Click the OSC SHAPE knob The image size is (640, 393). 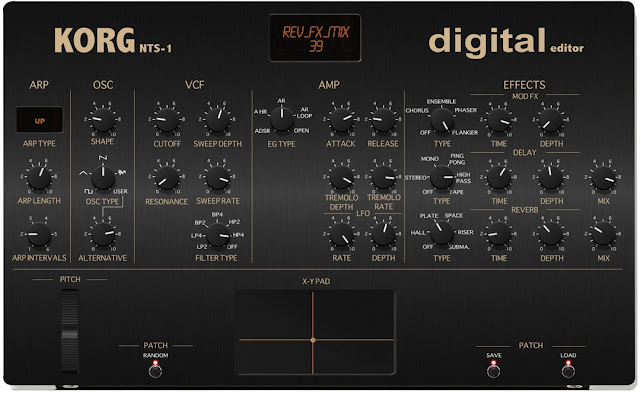pyautogui.click(x=102, y=120)
